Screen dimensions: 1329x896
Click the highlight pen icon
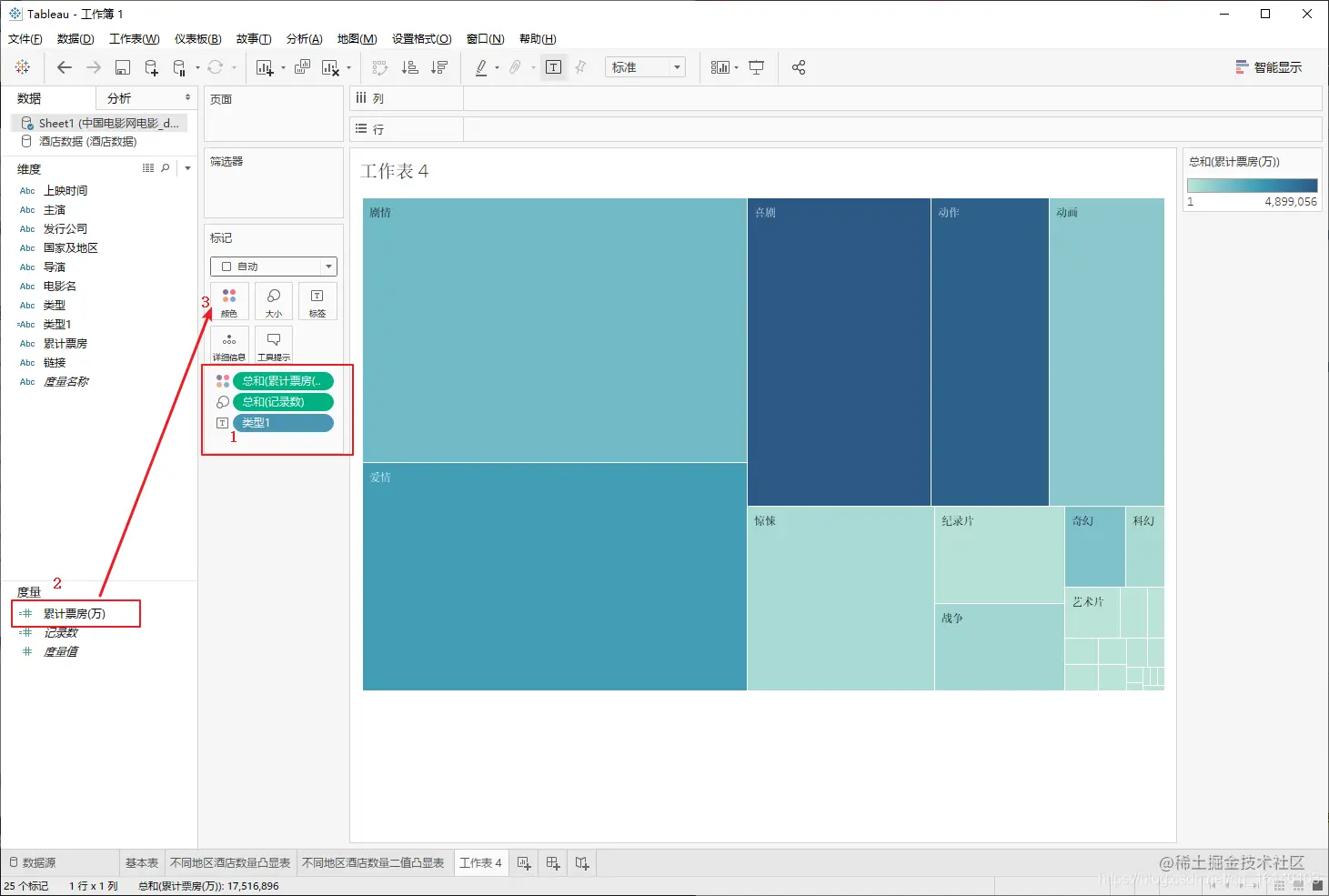pos(481,67)
